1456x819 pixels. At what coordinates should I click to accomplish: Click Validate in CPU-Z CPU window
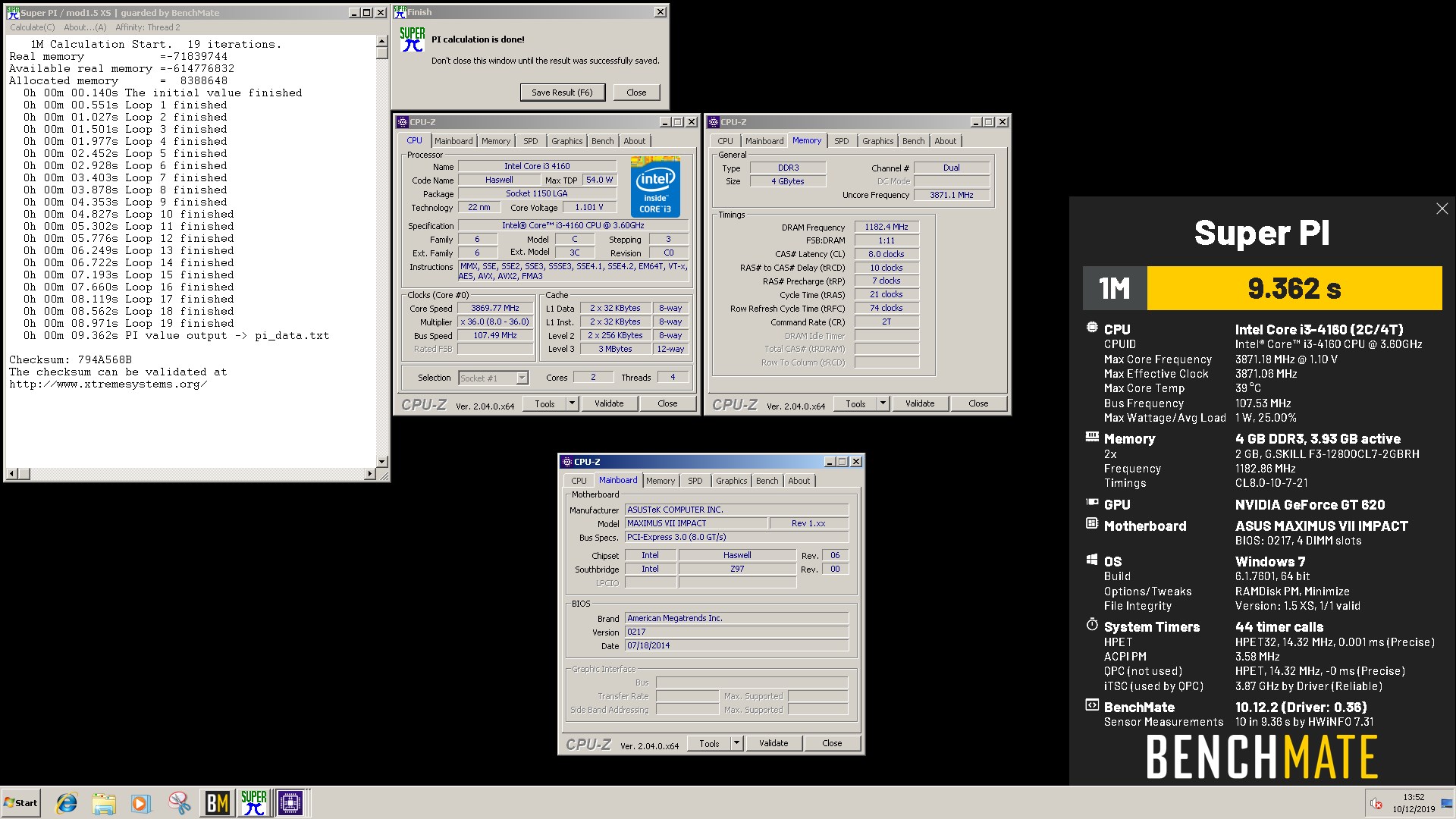(609, 403)
